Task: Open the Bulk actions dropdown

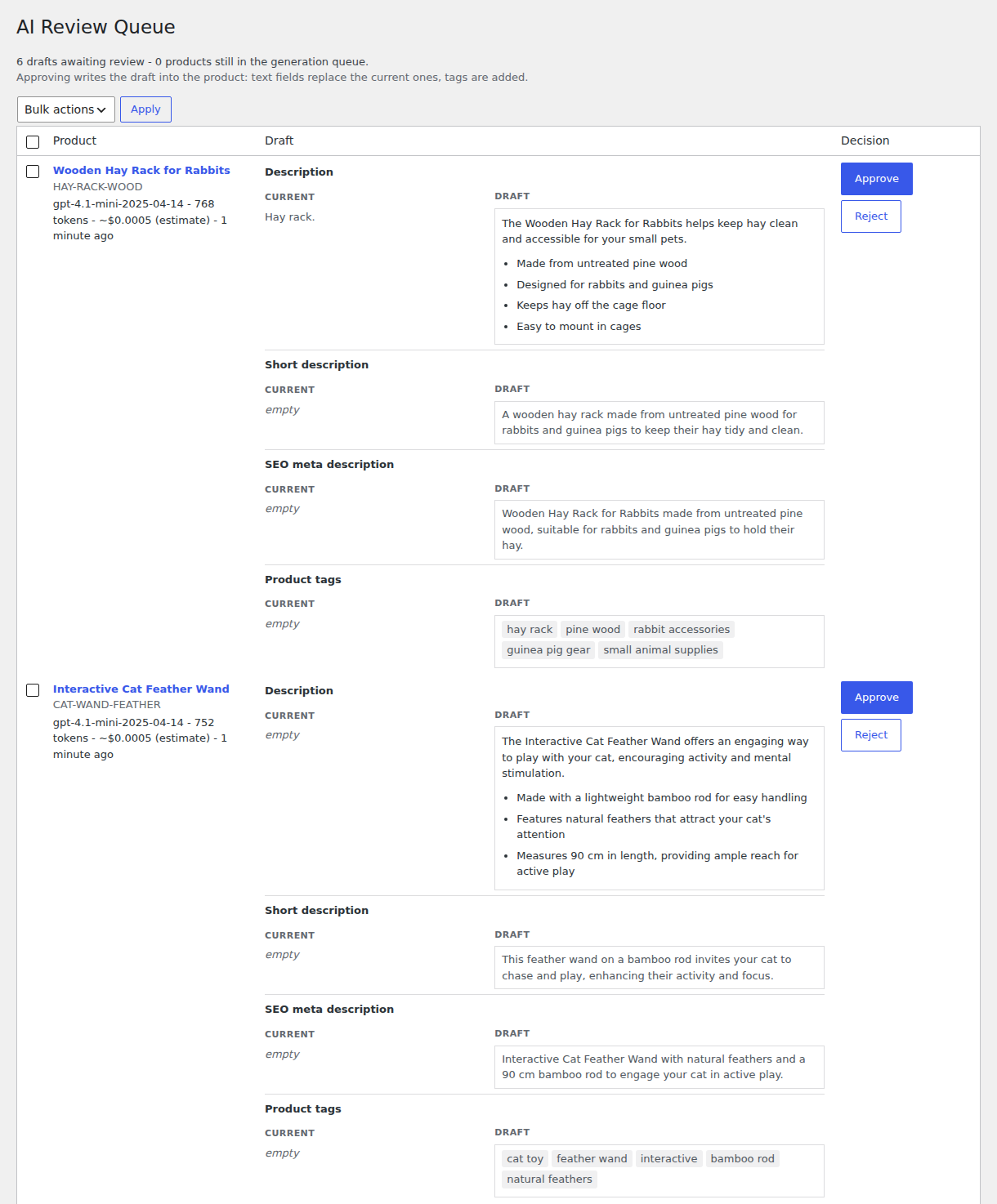Action: [x=65, y=109]
